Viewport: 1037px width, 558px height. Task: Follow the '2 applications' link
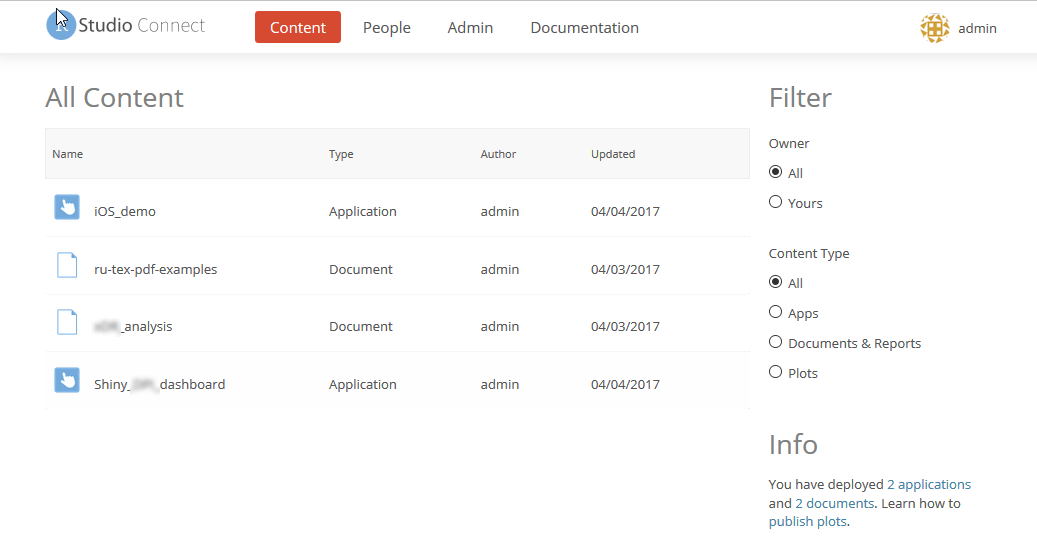[929, 484]
